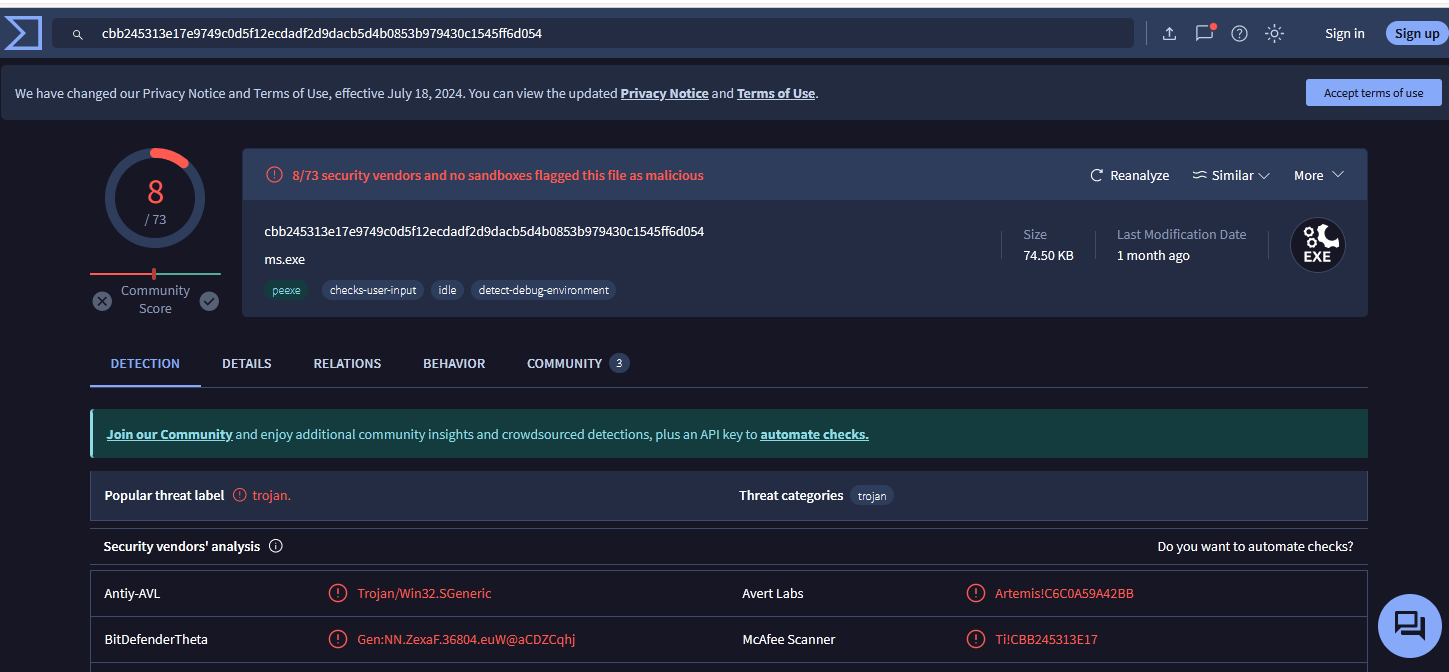Viewport: 1449px width, 672px height.
Task: Switch to the DETECTION tab
Action: [x=145, y=363]
